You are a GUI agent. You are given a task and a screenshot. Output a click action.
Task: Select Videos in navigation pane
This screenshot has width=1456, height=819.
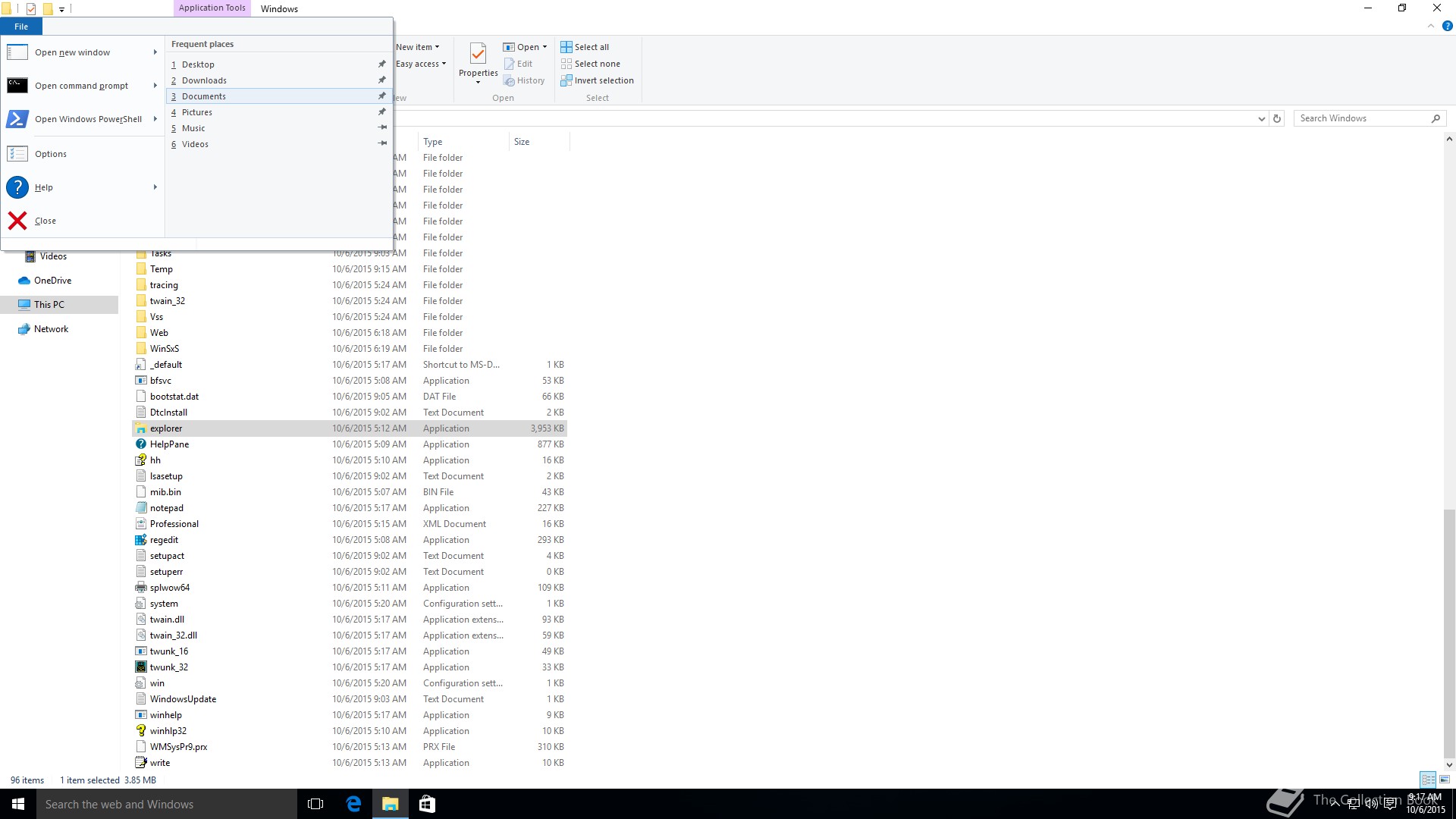tap(53, 256)
